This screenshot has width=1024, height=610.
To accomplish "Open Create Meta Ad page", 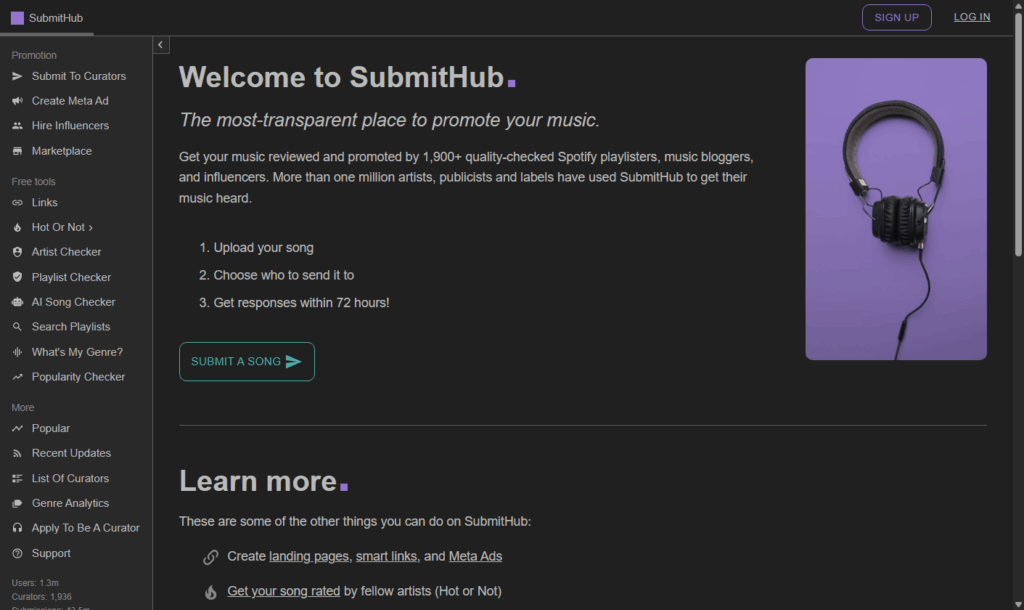I will click(70, 101).
